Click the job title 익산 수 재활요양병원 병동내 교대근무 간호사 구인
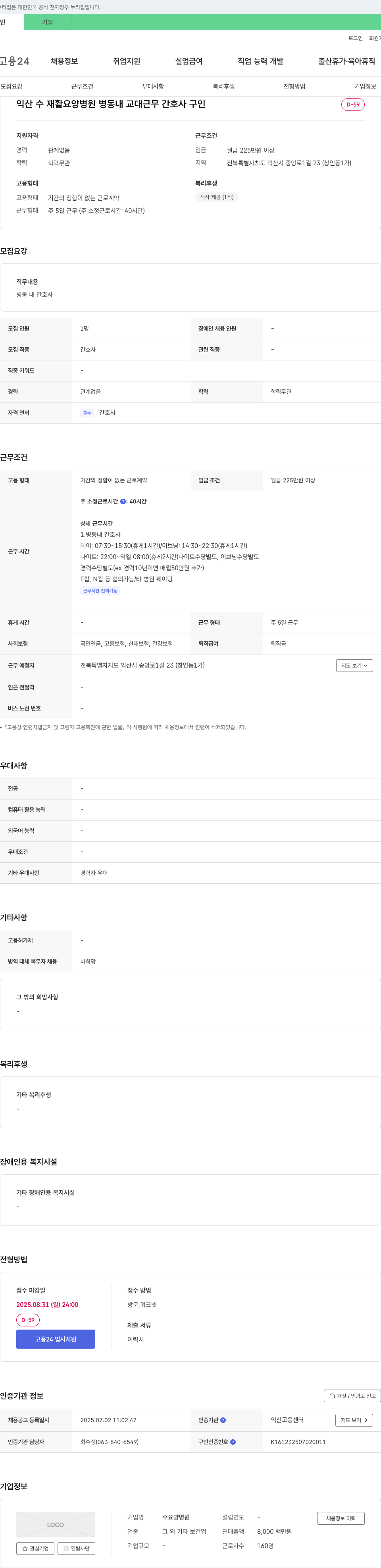 point(111,104)
